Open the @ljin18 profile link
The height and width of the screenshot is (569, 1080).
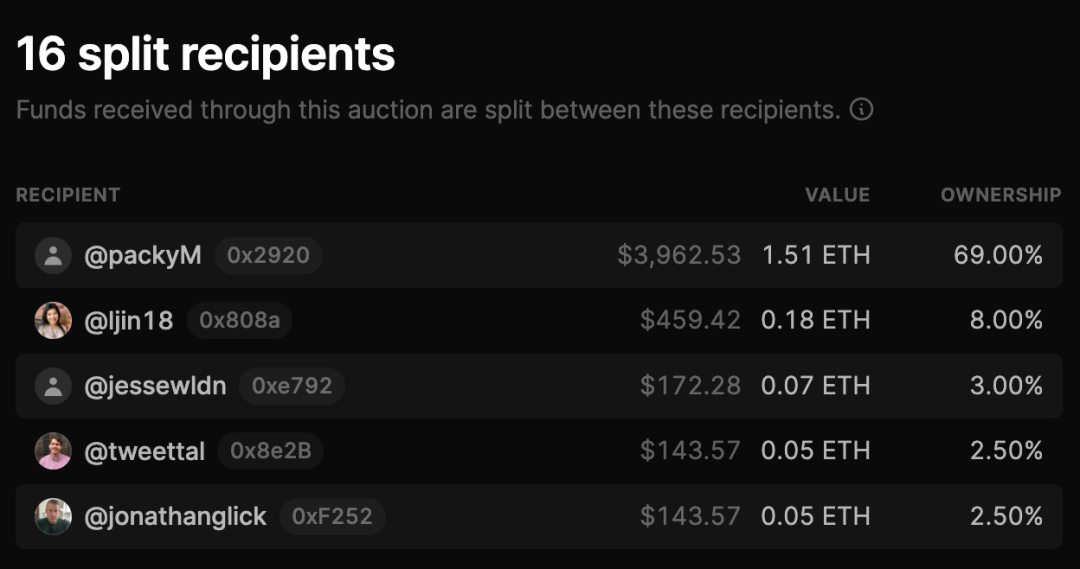click(129, 320)
